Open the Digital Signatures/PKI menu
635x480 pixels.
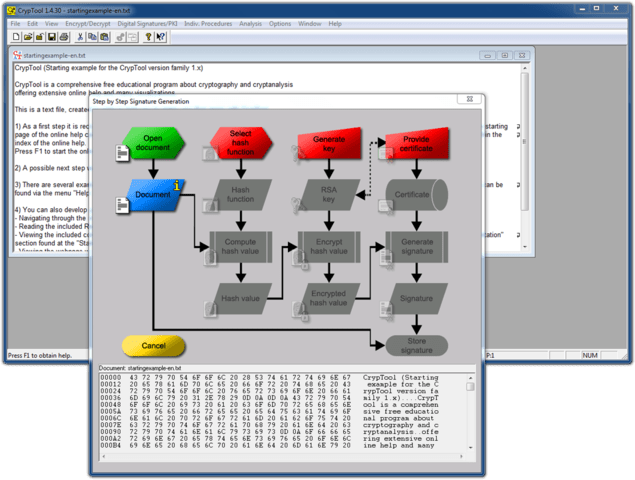click(x=147, y=24)
